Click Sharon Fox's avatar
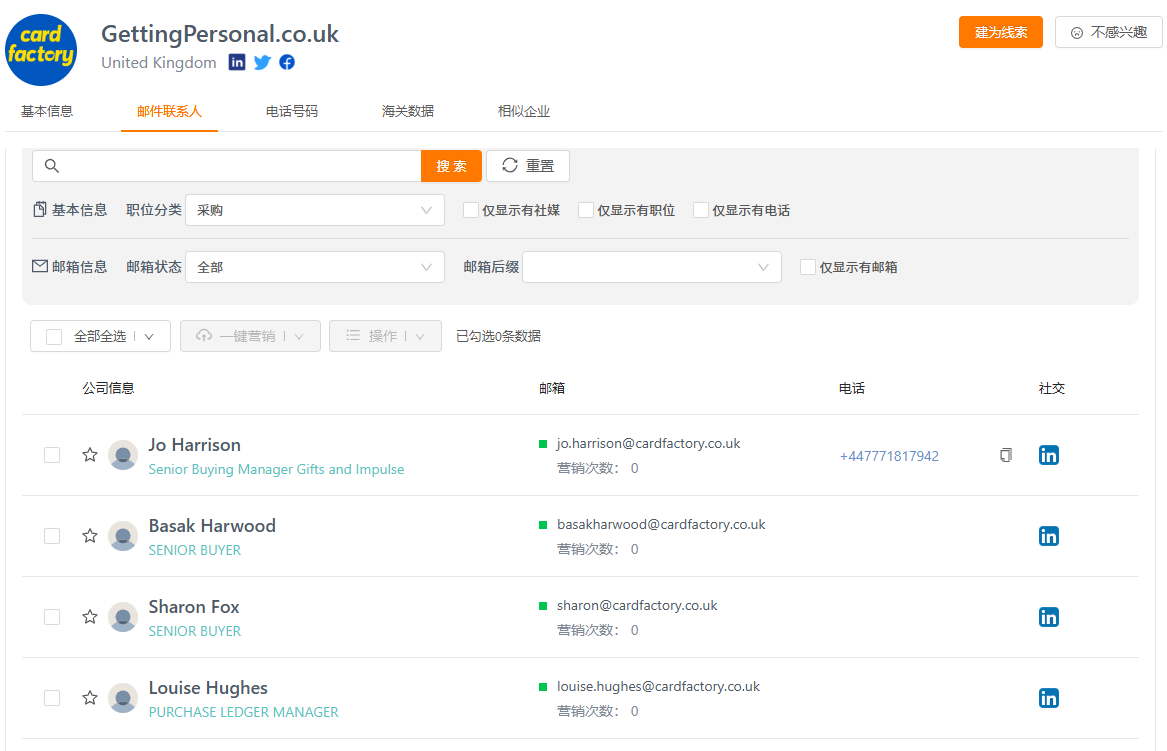The width and height of the screenshot is (1167, 751). coord(123,617)
